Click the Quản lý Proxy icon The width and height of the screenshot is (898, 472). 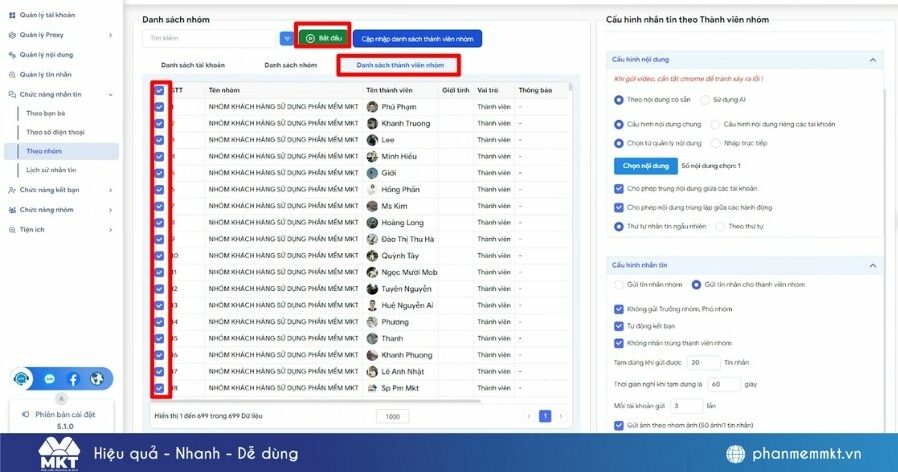pyautogui.click(x=12, y=35)
